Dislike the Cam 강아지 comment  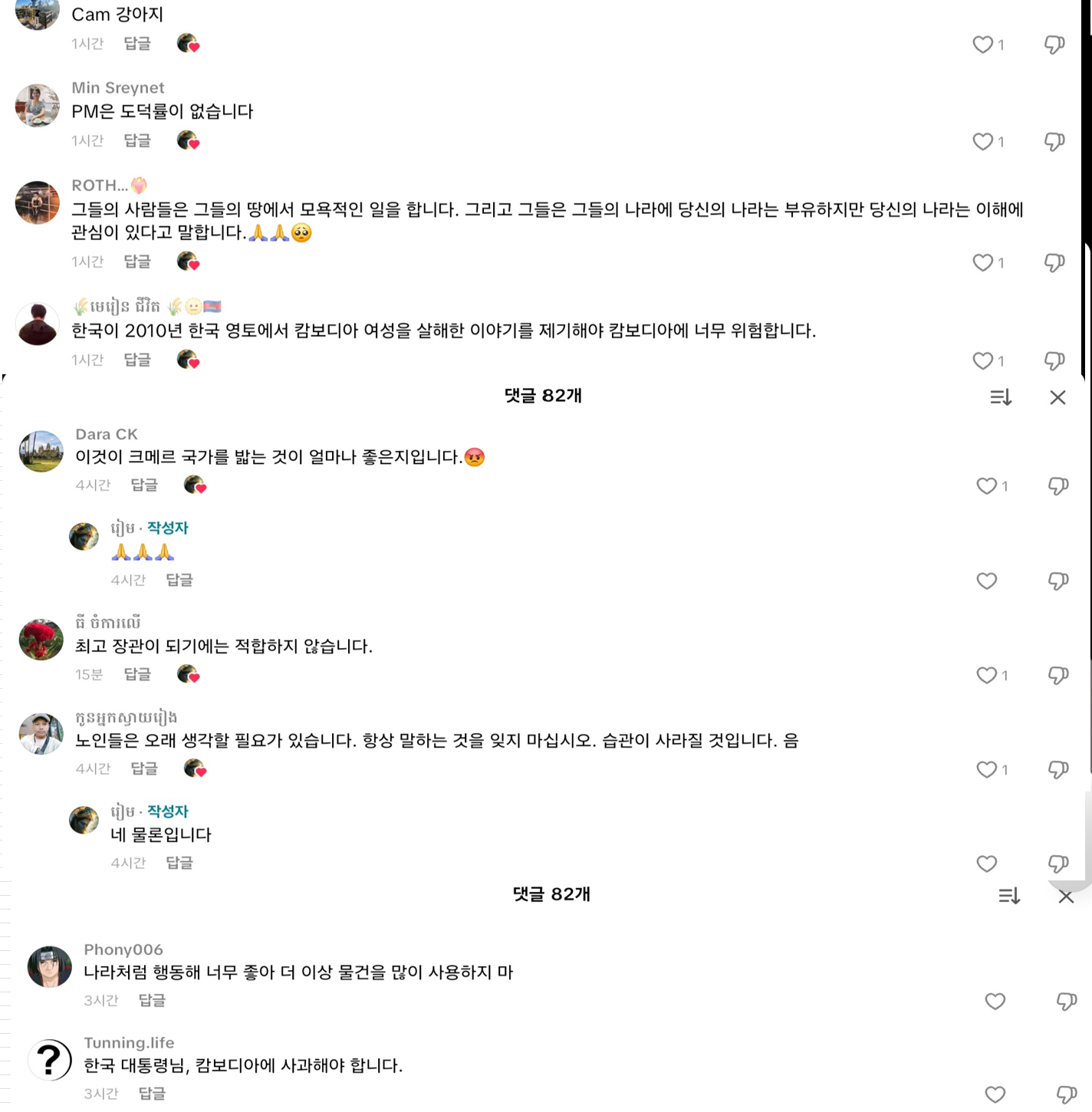(1054, 44)
